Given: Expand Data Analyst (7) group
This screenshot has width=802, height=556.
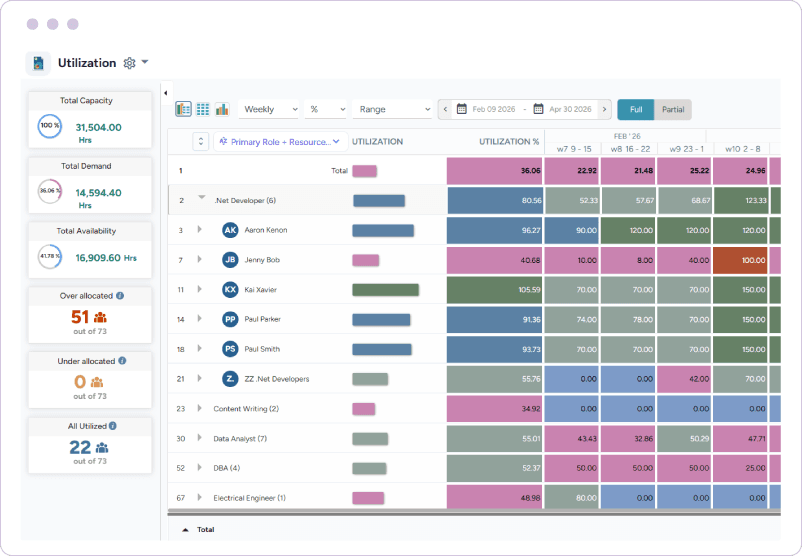Looking at the screenshot, I should pyautogui.click(x=199, y=438).
